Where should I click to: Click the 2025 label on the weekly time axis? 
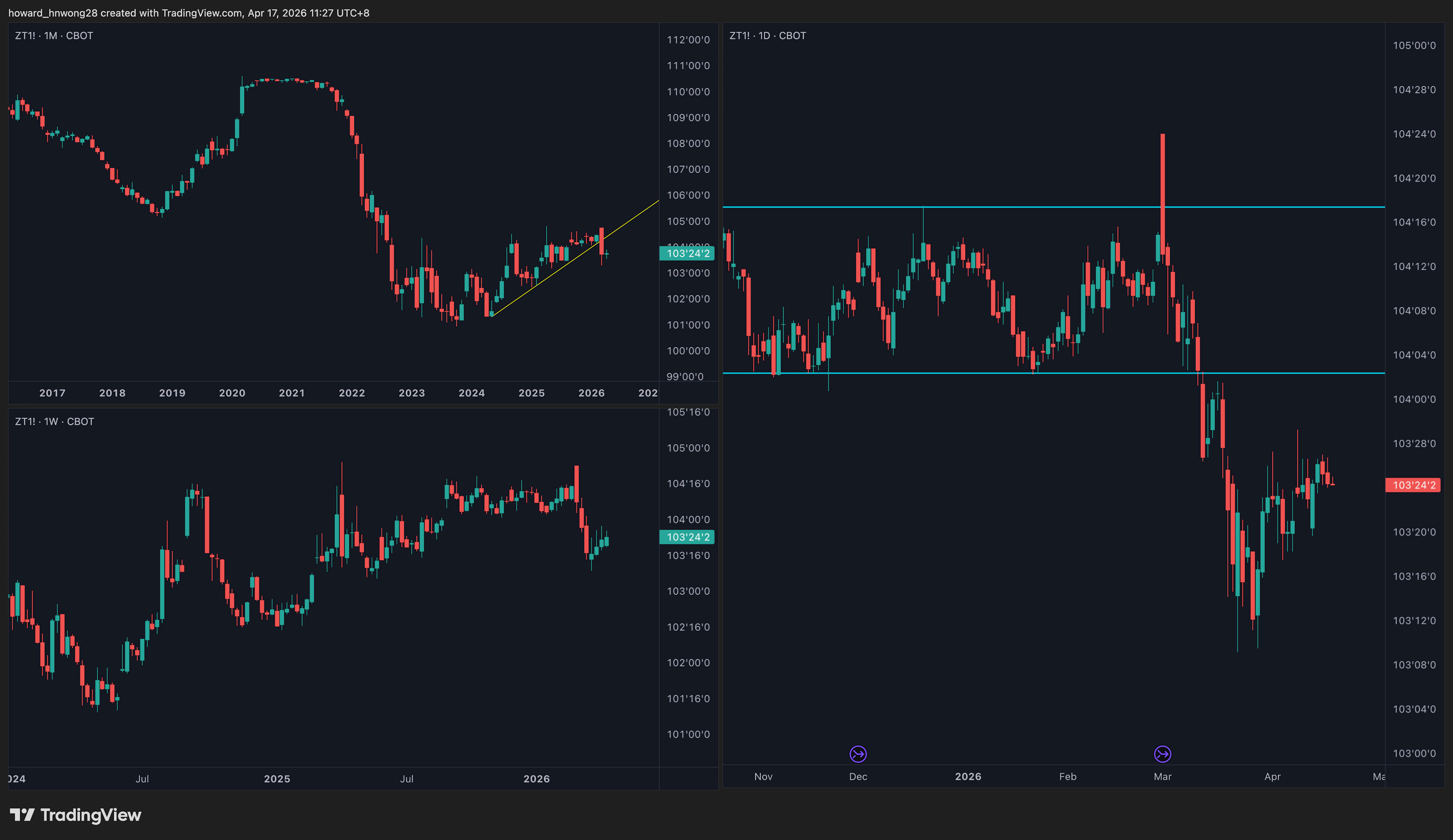(277, 779)
